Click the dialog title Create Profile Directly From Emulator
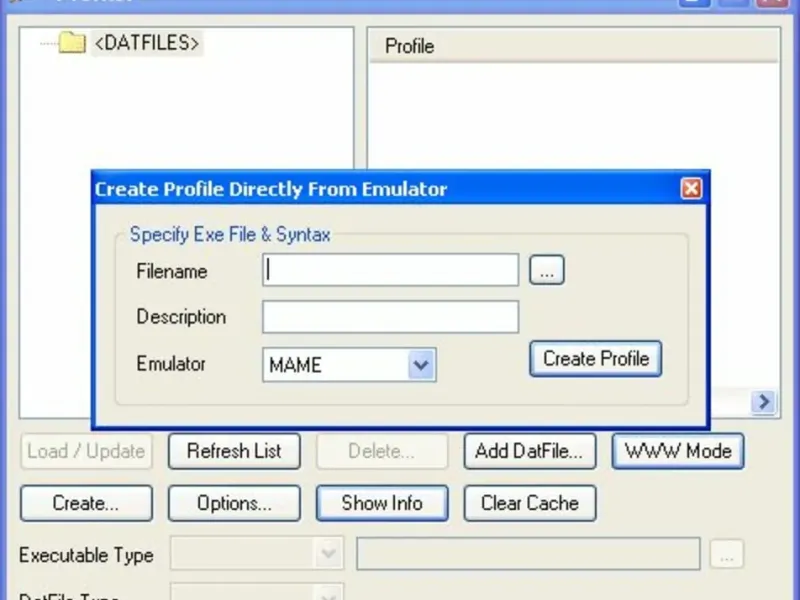Image resolution: width=800 pixels, height=600 pixels. point(271,189)
